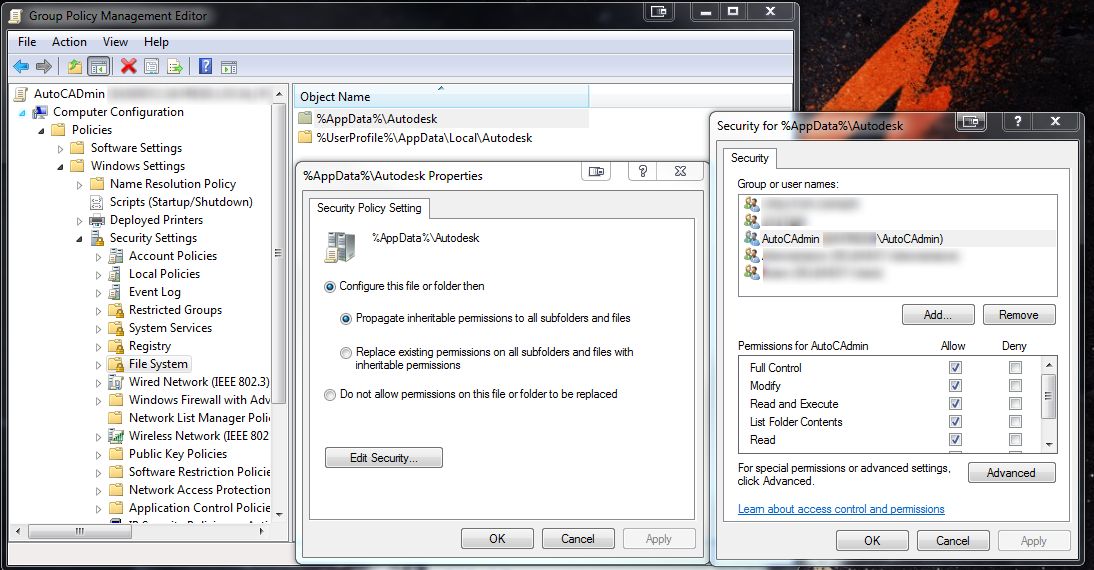Click the Edit Security... button
Viewport: 1094px width, 570px height.
pyautogui.click(x=384, y=458)
